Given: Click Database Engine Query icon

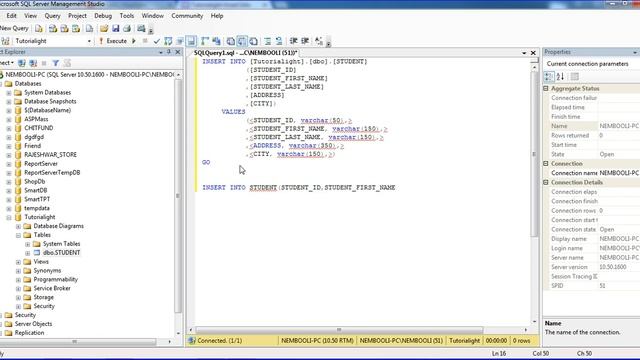Looking at the screenshot, I should pos(38,29).
